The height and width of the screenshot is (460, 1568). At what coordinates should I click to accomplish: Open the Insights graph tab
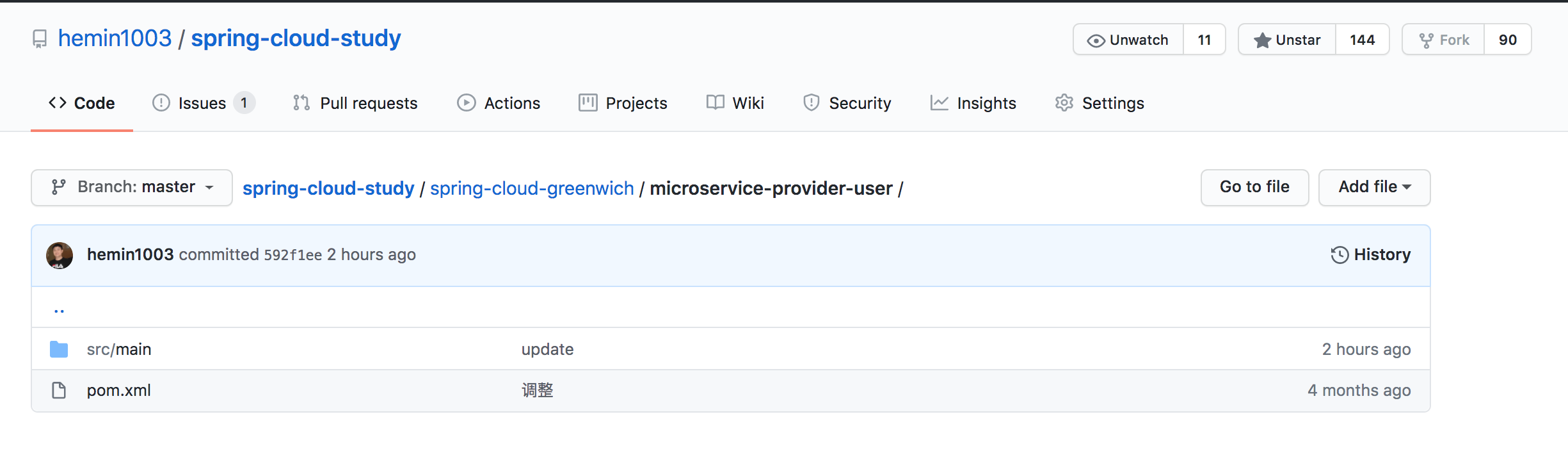pos(973,103)
